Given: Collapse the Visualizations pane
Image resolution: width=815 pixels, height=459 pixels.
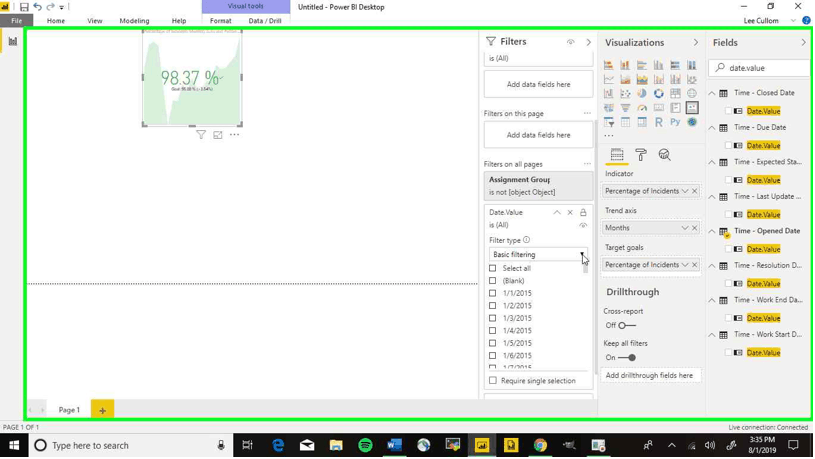Looking at the screenshot, I should coord(696,43).
